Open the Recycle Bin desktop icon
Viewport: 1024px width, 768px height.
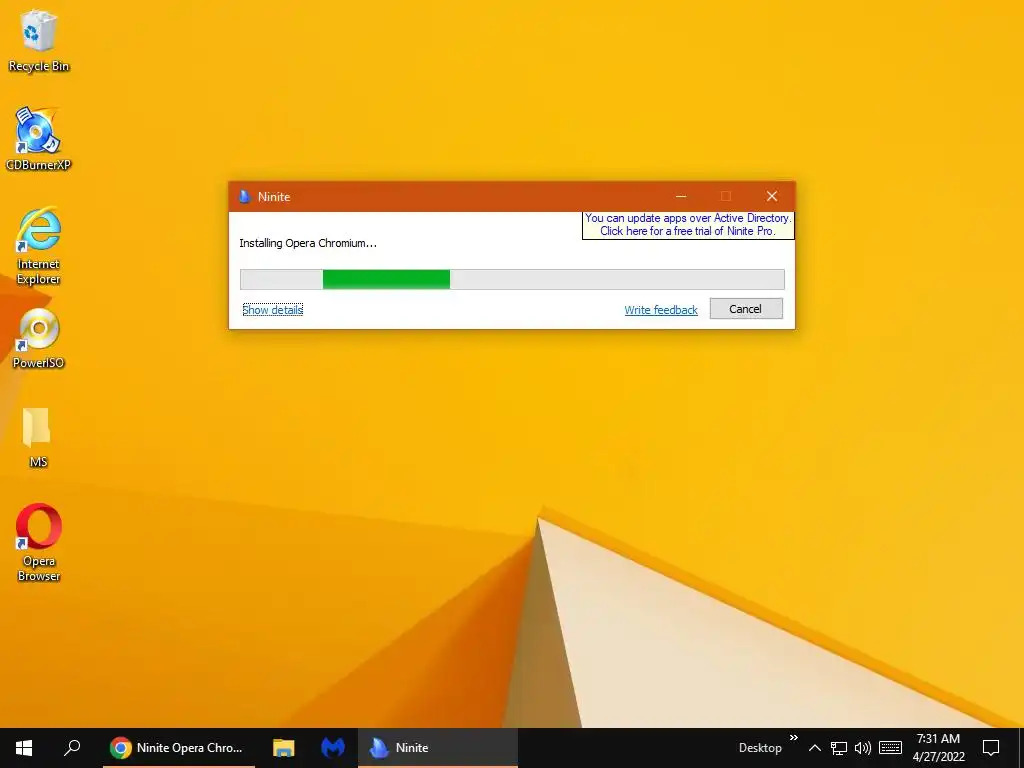pos(39,40)
